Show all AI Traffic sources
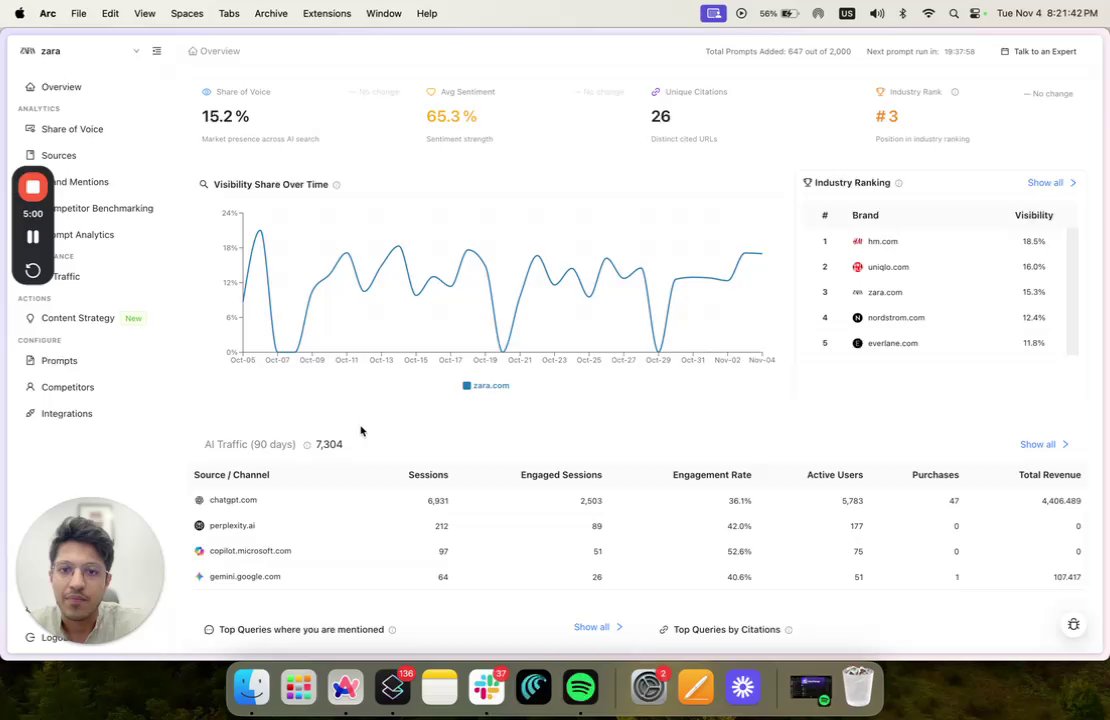 tap(1044, 445)
